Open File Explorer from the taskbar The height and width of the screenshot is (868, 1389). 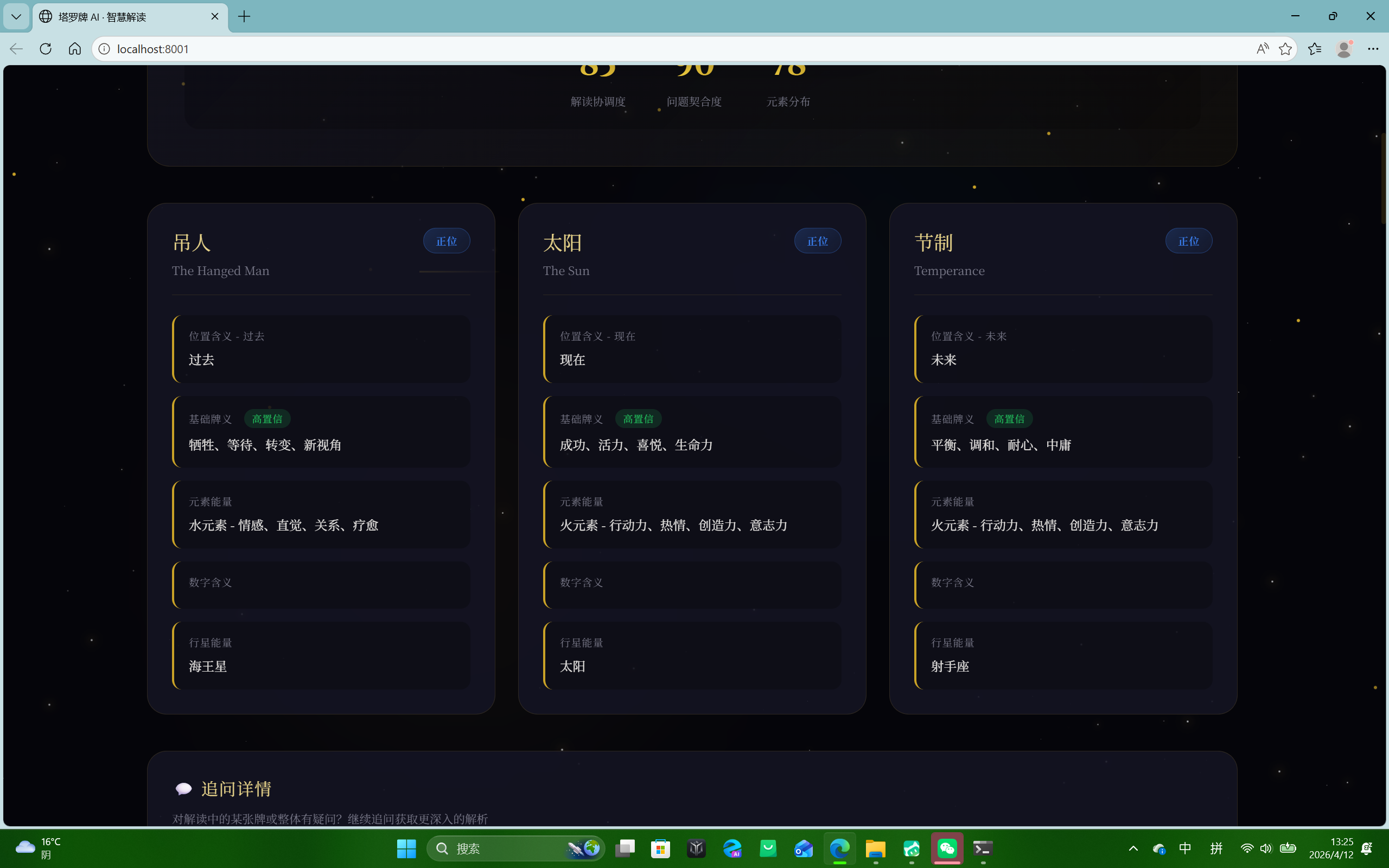(x=875, y=848)
